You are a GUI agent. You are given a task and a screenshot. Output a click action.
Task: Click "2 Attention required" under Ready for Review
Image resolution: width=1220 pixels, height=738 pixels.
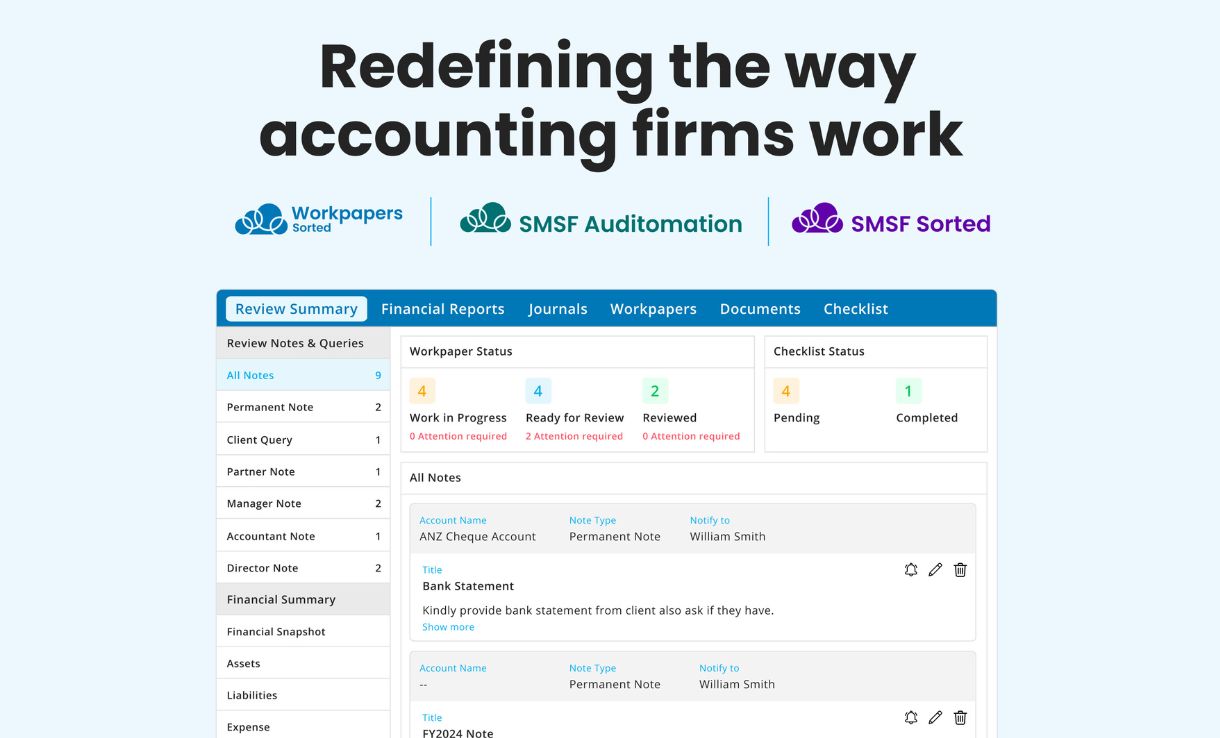coord(574,436)
